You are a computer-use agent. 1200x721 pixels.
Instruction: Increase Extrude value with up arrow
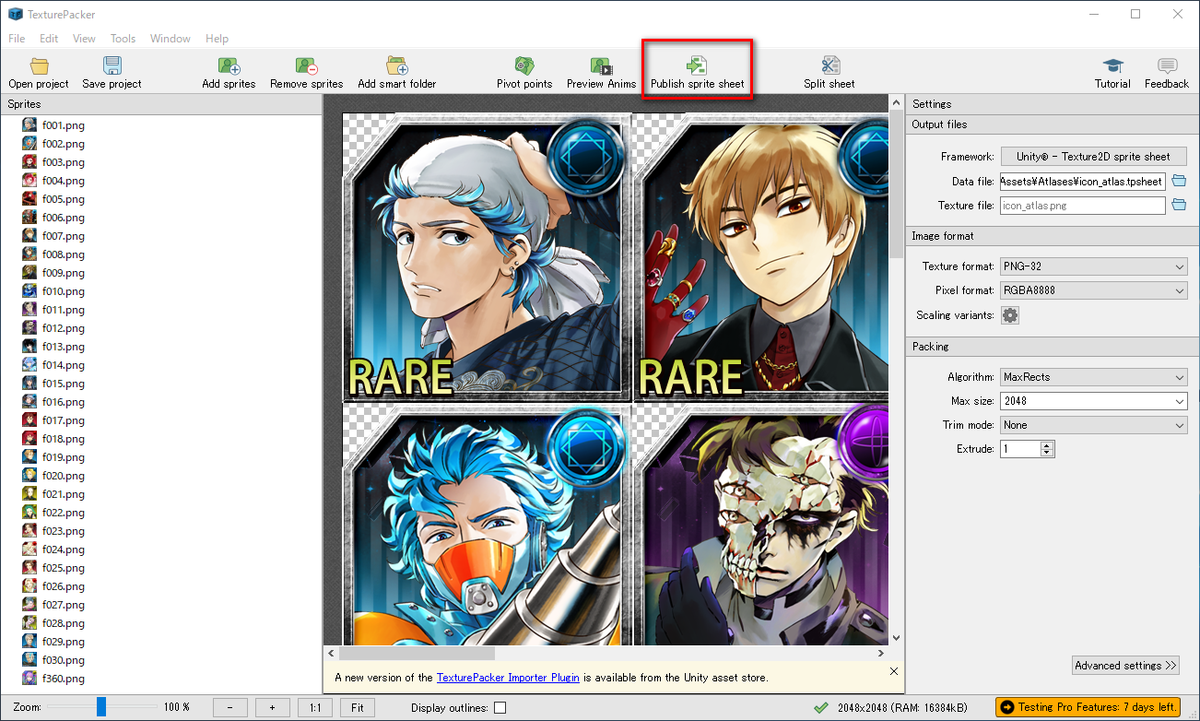tap(1047, 445)
